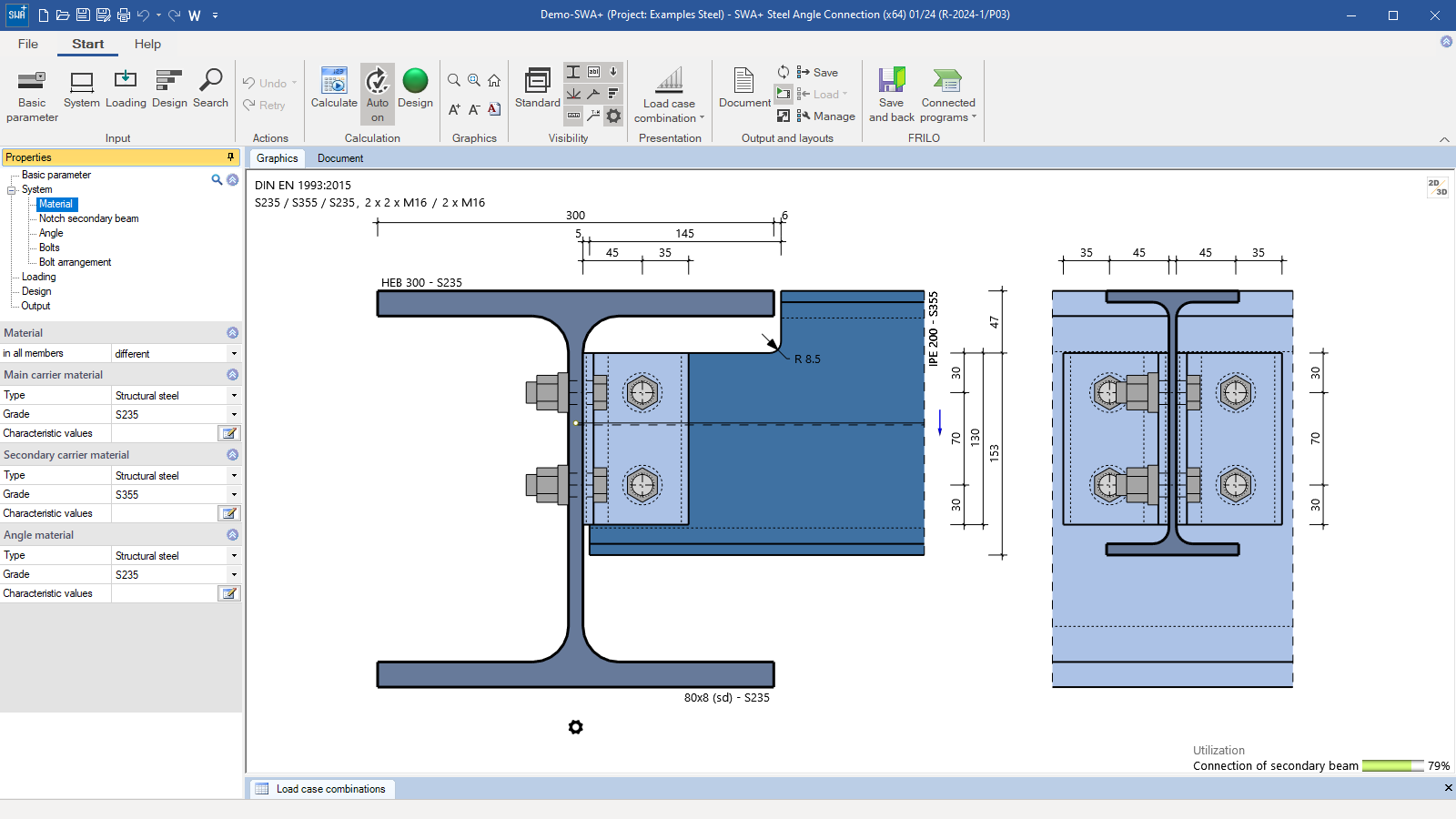The height and width of the screenshot is (819, 1456).
Task: Create new file from quick access
Action: 43,15
